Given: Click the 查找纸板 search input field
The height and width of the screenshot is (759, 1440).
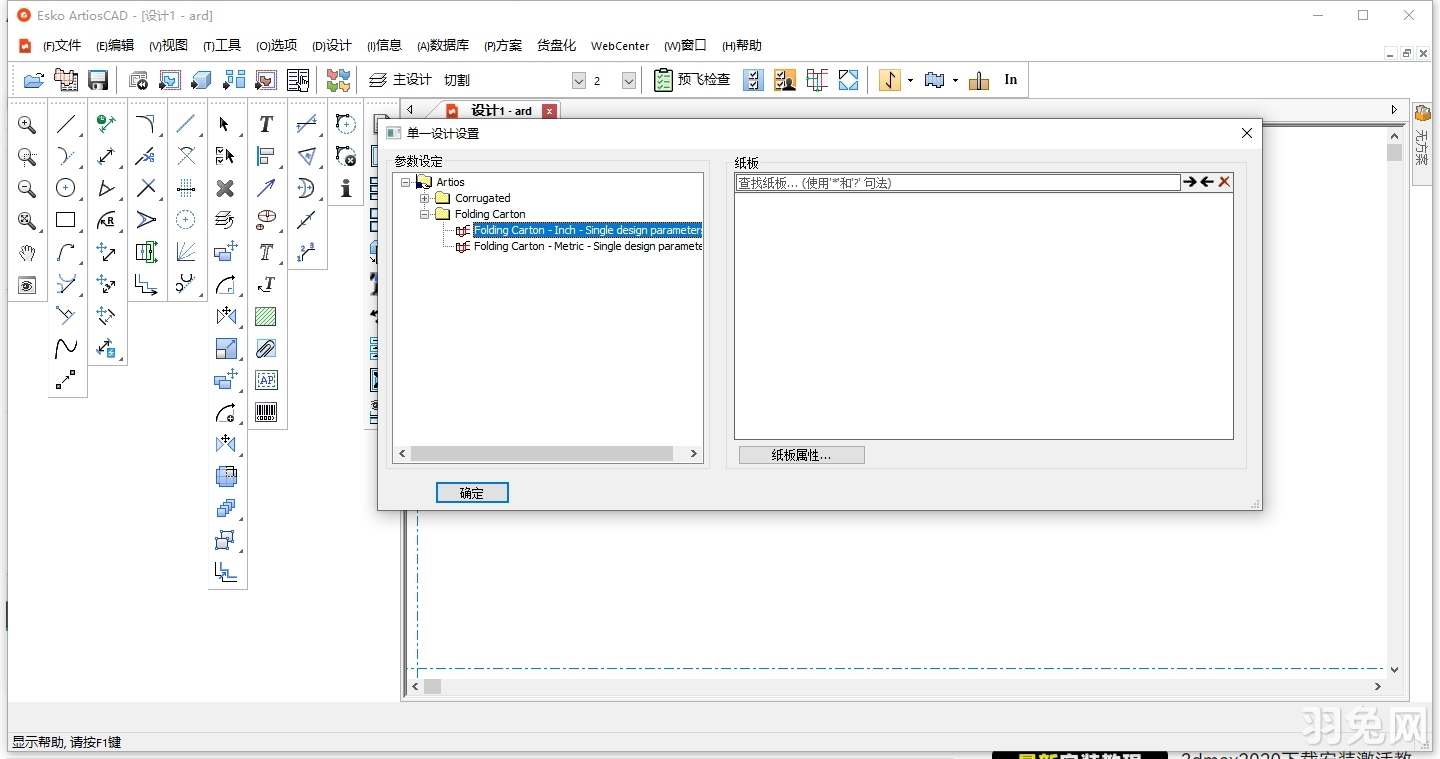Looking at the screenshot, I should pos(950,182).
